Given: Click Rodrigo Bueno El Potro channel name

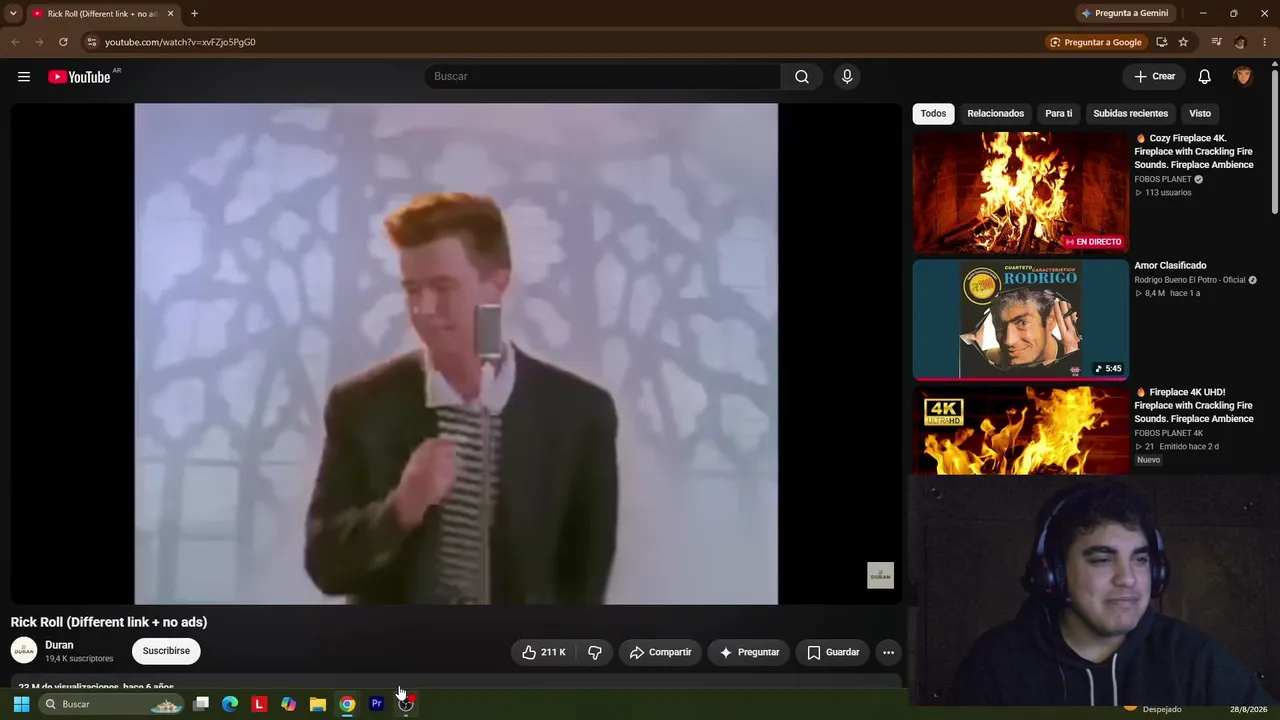Looking at the screenshot, I should (1190, 280).
